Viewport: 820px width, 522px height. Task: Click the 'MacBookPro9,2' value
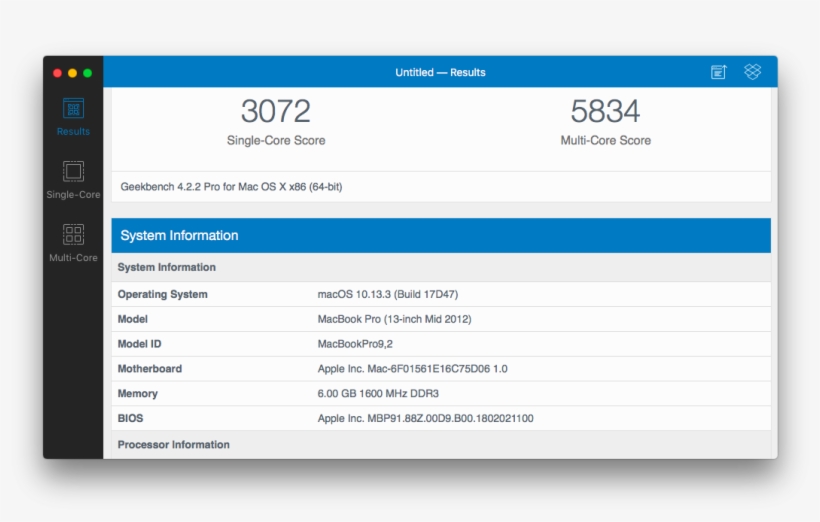[x=355, y=344]
